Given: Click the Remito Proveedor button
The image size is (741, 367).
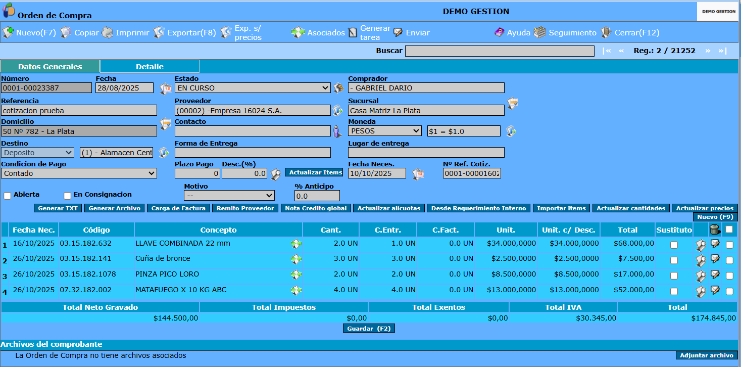Looking at the screenshot, I should pos(245,208).
